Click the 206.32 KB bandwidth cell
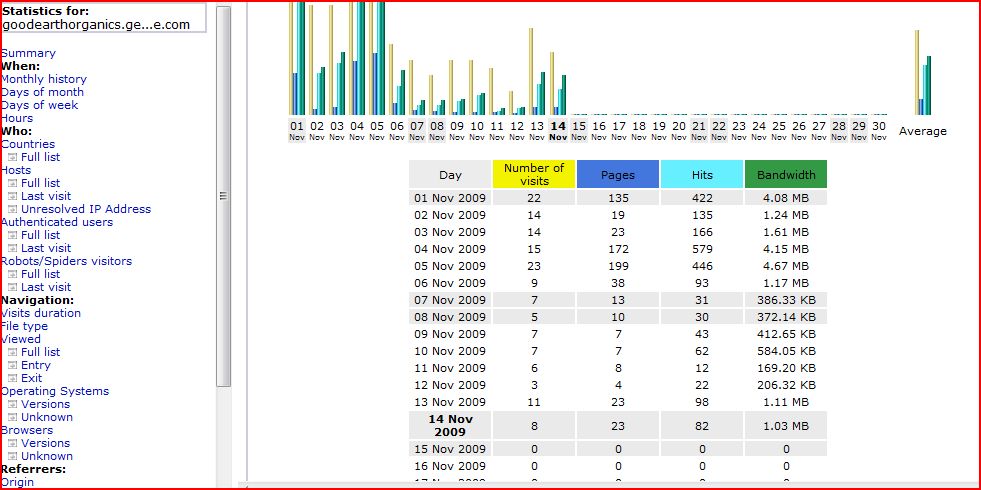The width and height of the screenshot is (981, 490). pos(786,385)
